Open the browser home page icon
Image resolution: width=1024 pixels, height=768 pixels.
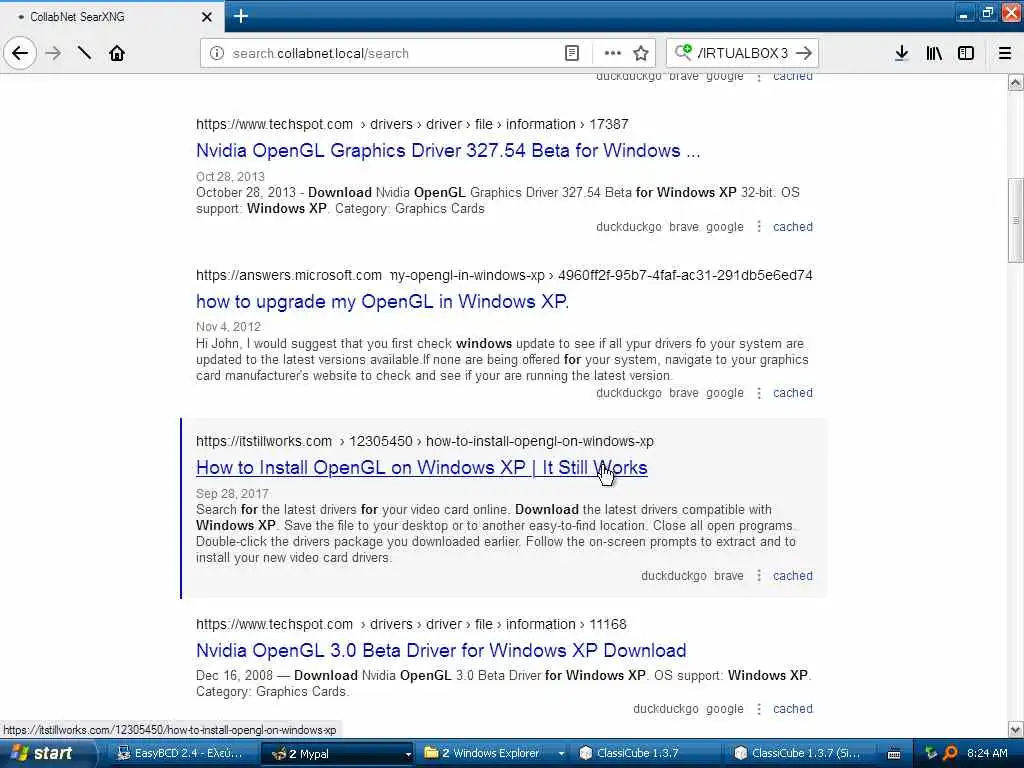(117, 53)
